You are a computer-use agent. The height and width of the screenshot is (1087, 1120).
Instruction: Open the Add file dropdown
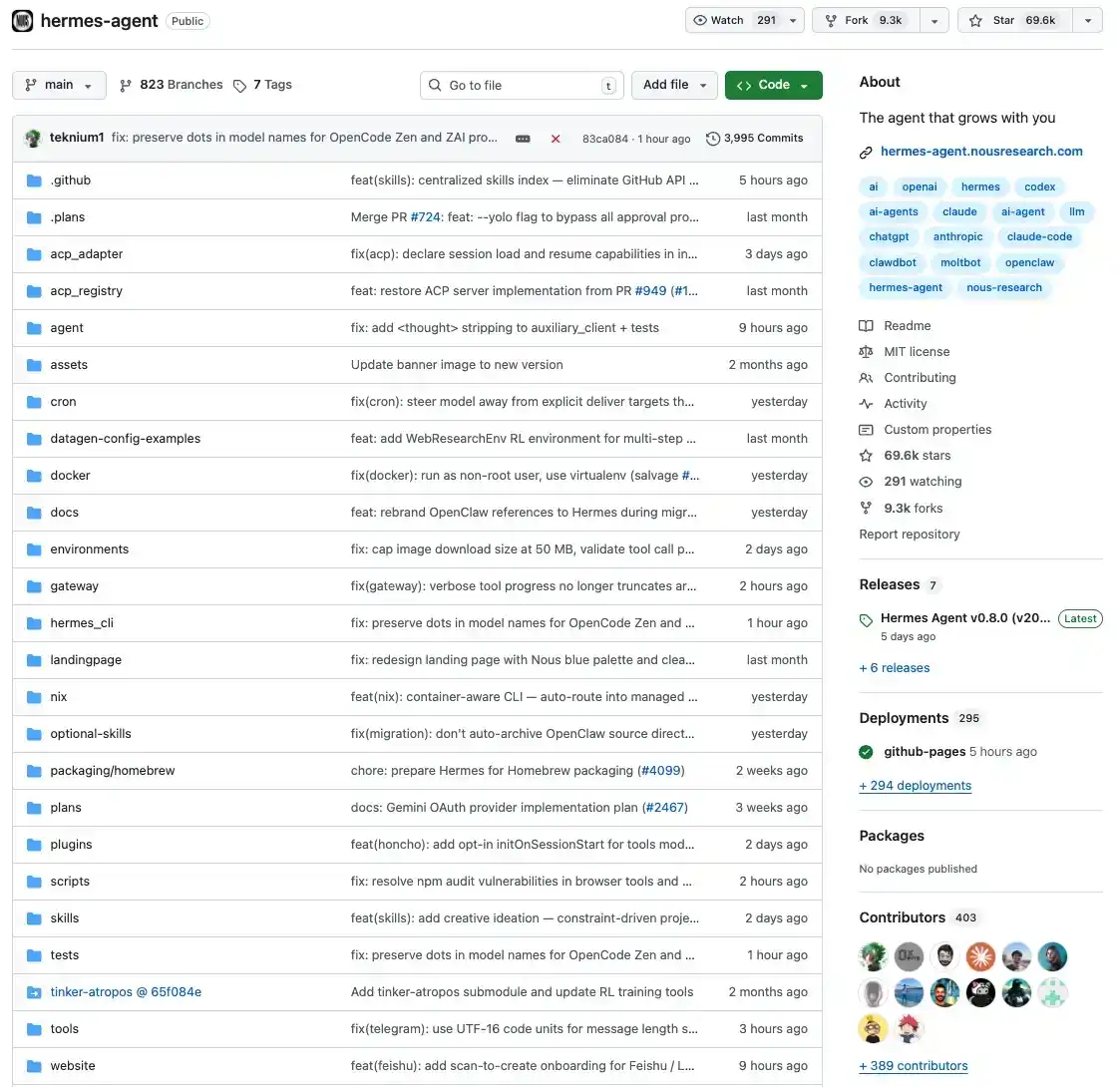click(x=674, y=86)
